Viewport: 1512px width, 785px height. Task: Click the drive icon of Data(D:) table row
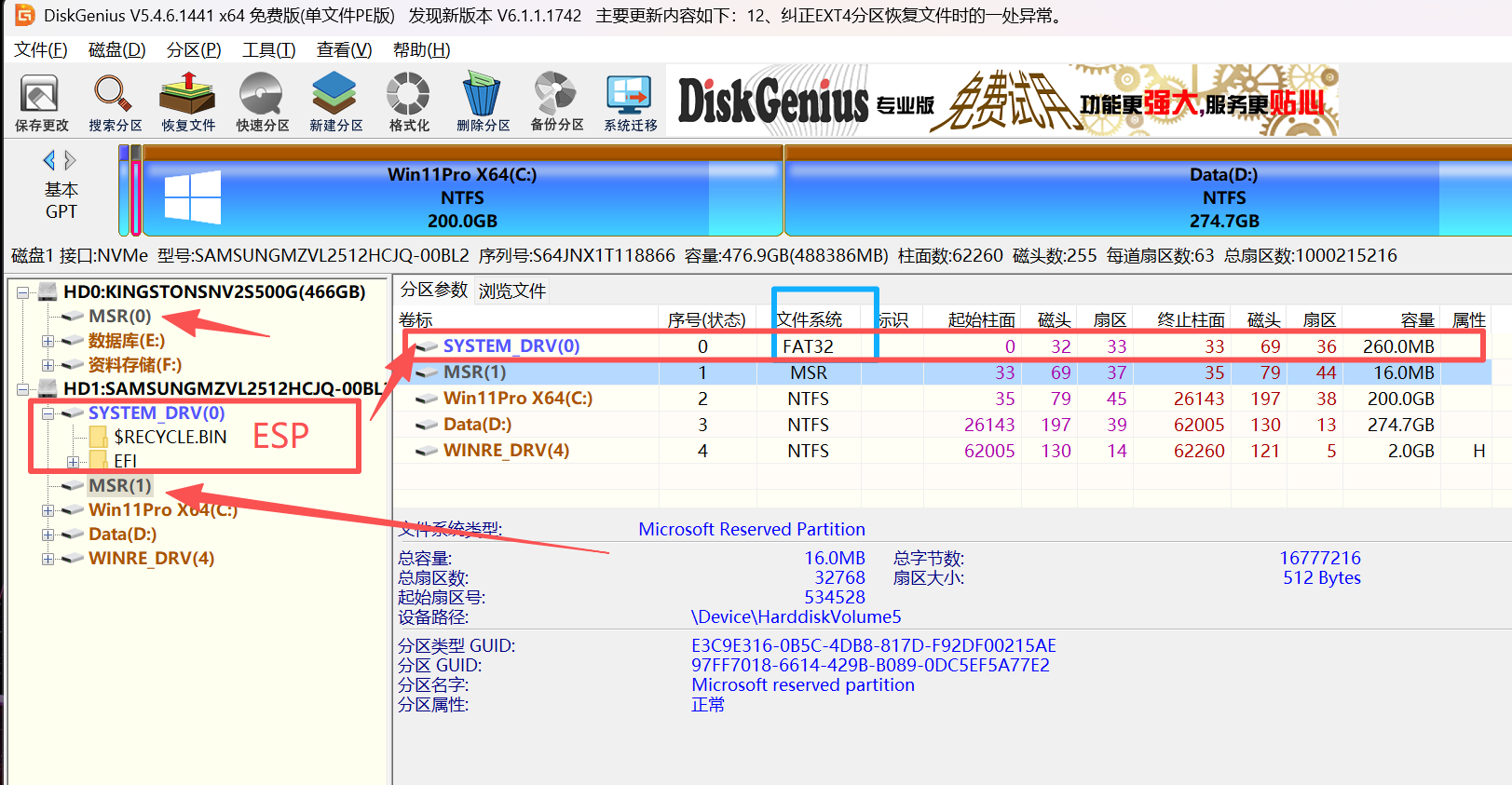(427, 425)
